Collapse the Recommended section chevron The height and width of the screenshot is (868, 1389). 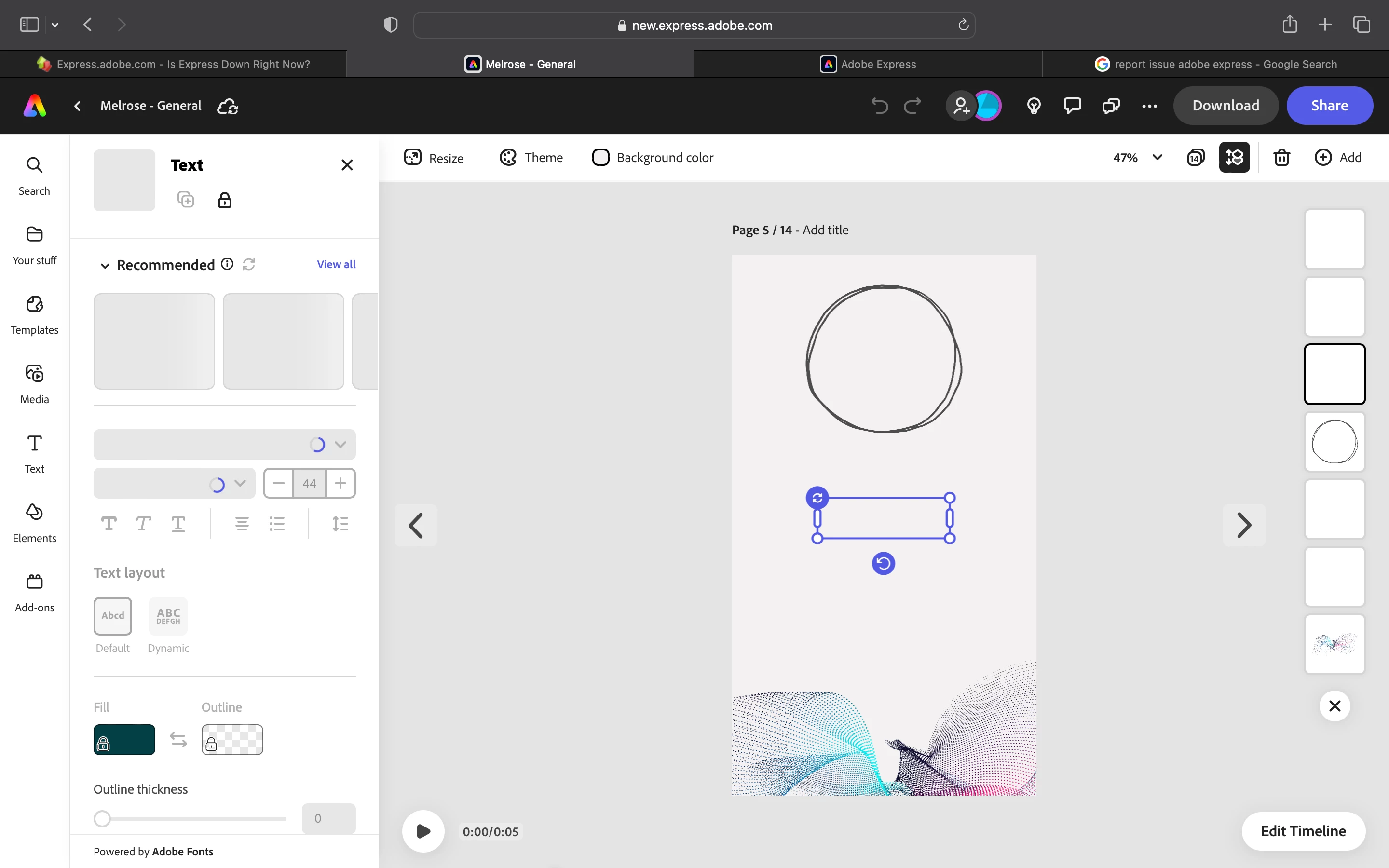105,265
